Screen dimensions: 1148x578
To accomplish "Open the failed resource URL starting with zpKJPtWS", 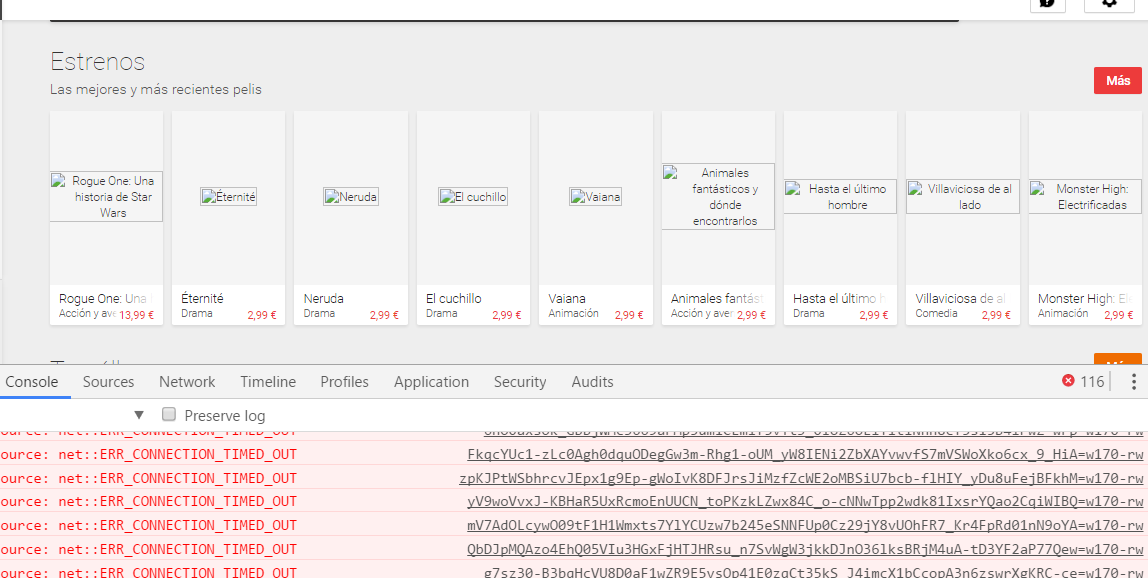I will click(800, 478).
